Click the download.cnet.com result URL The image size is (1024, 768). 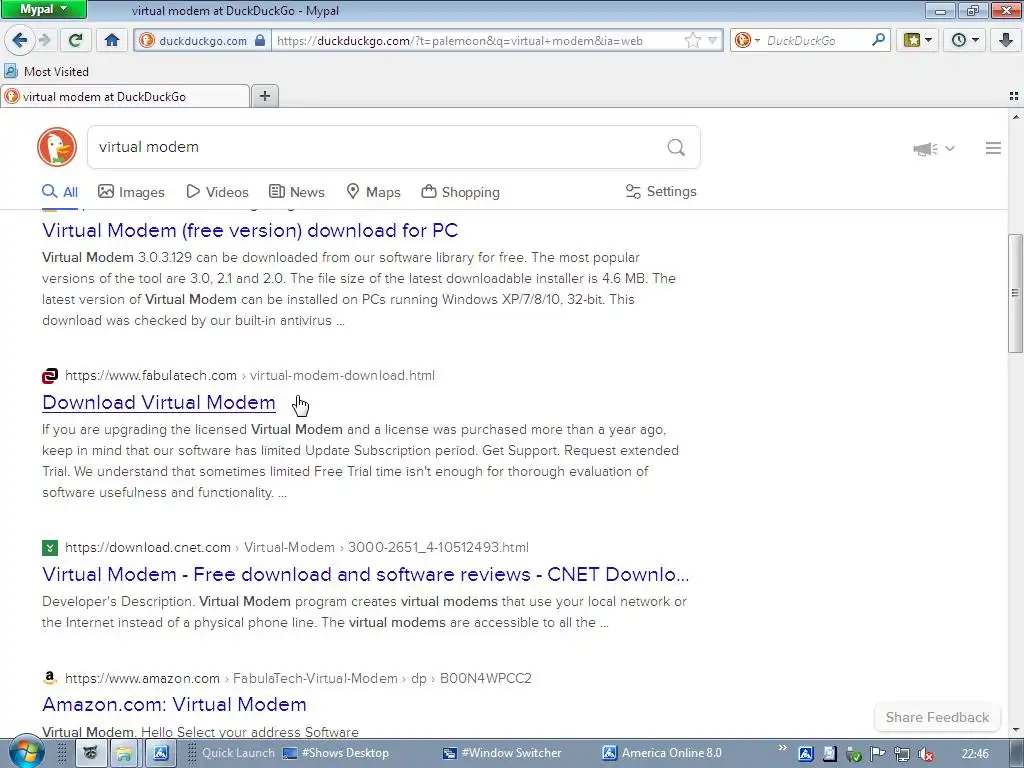(296, 547)
